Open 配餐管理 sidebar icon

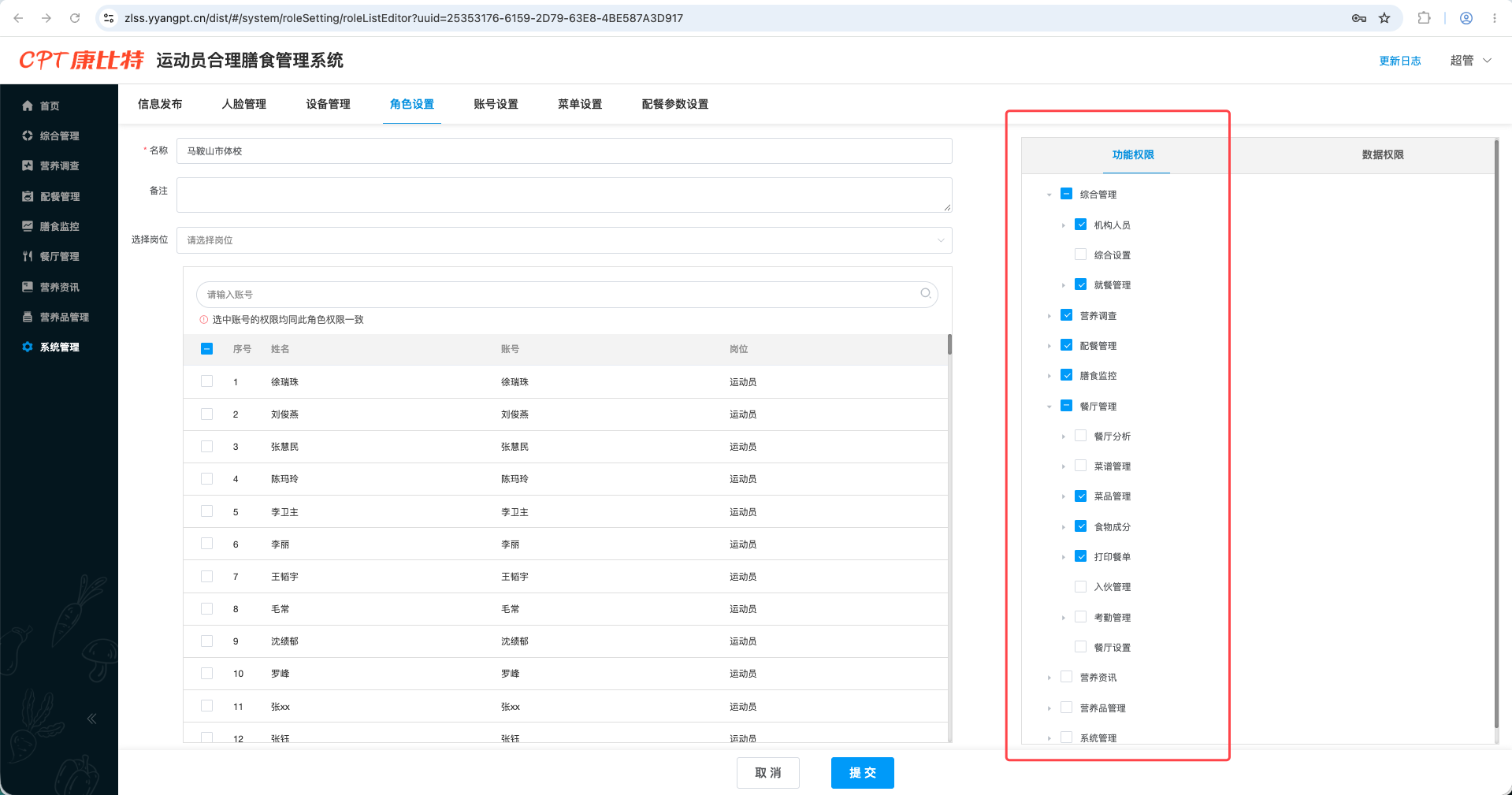pos(28,196)
